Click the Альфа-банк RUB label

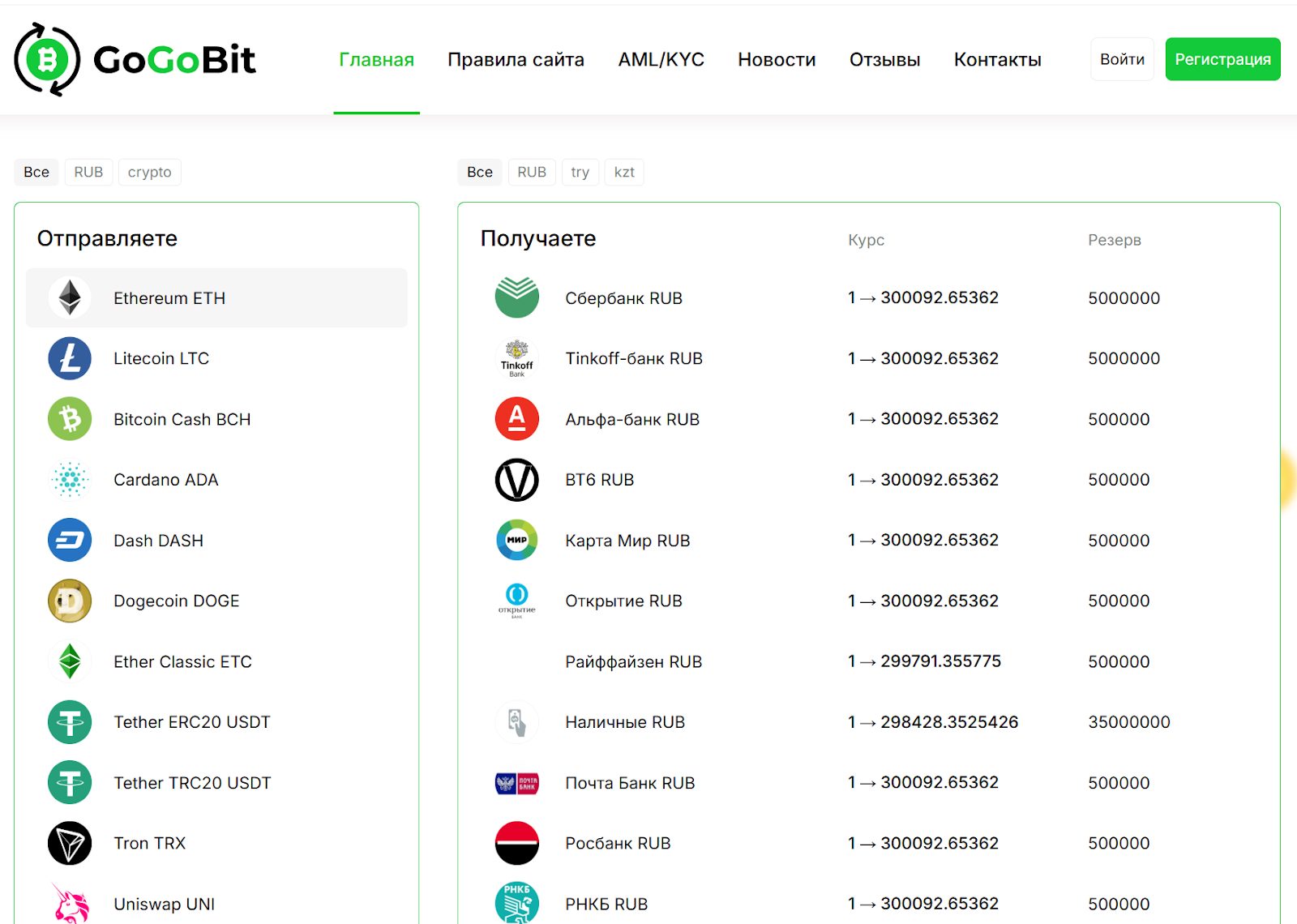pos(632,419)
